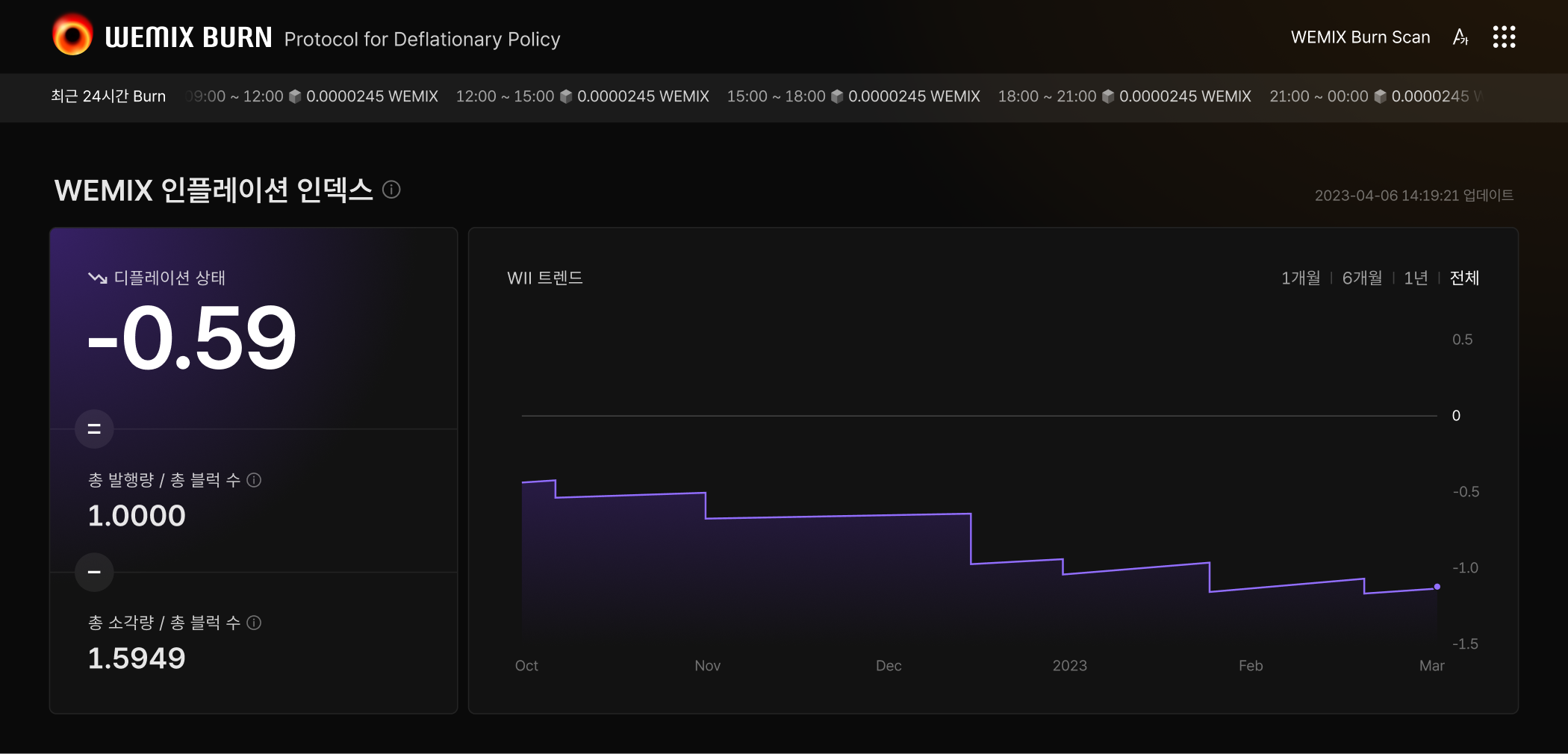
Task: Click info icon beside 총 발행량 / 총 블럭 수
Action: point(254,480)
